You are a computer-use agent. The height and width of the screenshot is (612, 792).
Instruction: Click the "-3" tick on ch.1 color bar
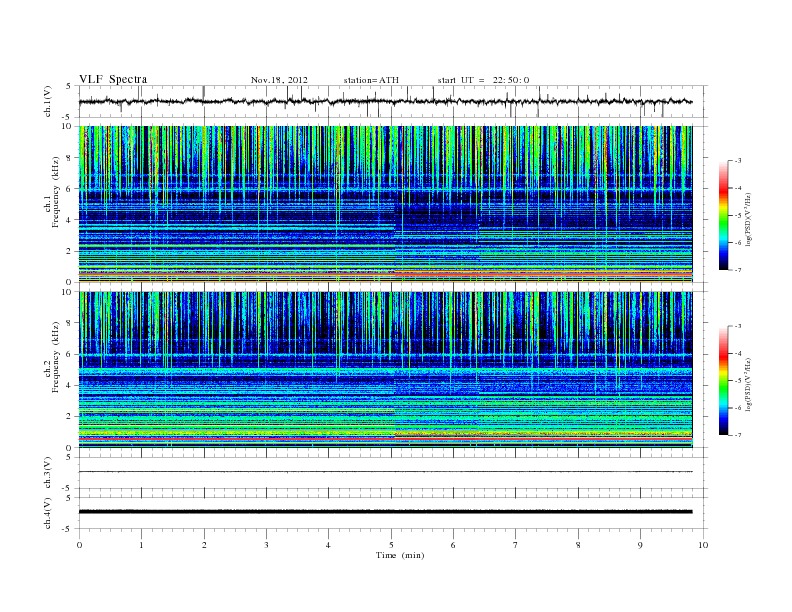click(738, 161)
